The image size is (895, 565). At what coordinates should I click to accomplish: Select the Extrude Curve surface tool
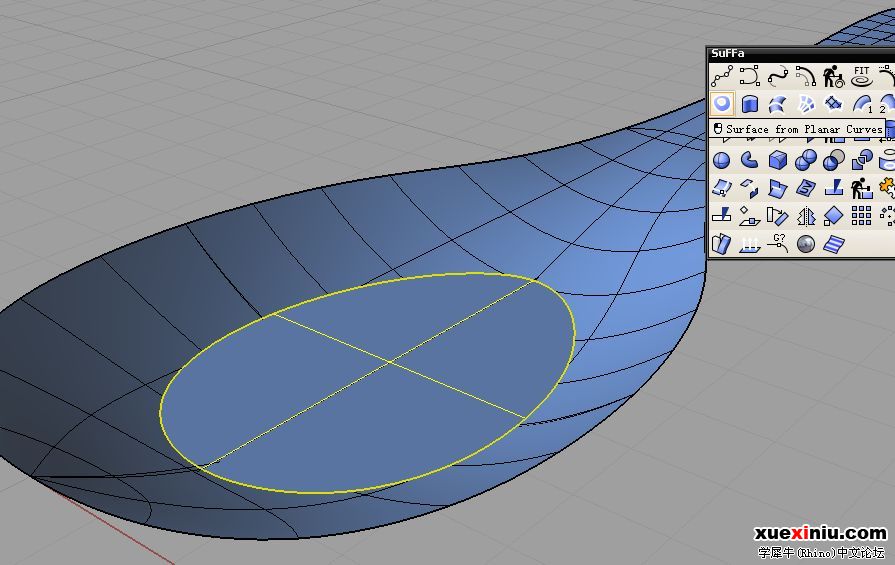749,104
